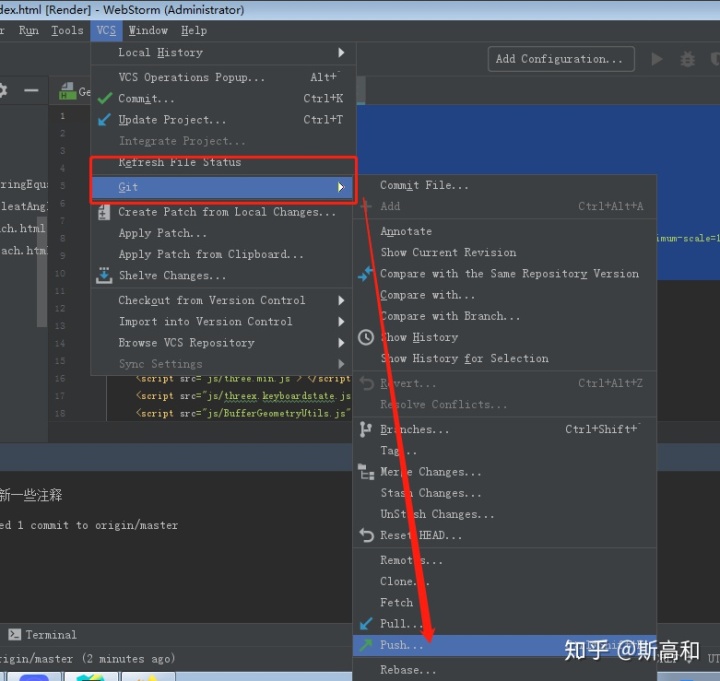The height and width of the screenshot is (681, 720).
Task: Select Apply Patch from Clipboard menu item
Action: pyautogui.click(x=223, y=254)
